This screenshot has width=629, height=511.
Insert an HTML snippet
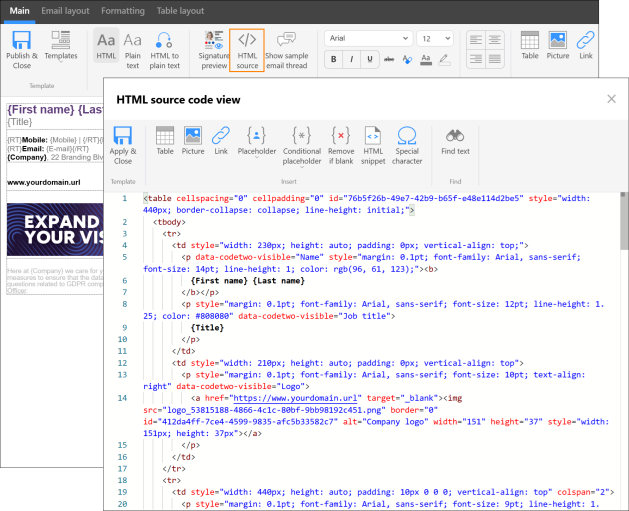pyautogui.click(x=373, y=145)
